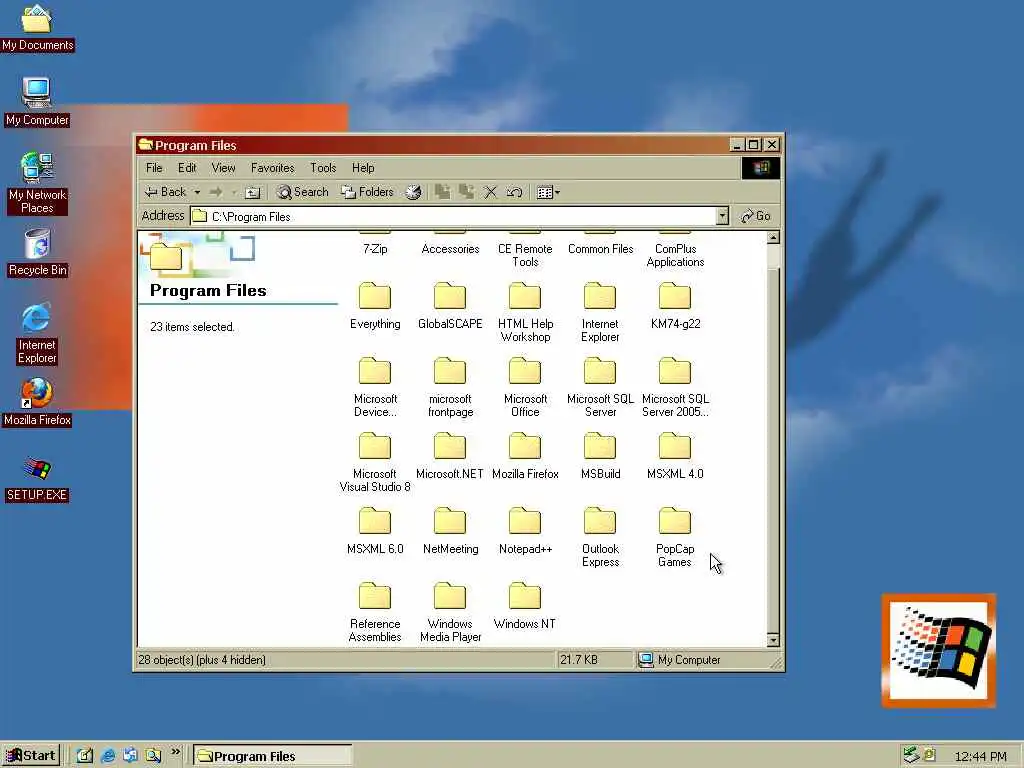Image resolution: width=1024 pixels, height=768 pixels.
Task: Select the Outlook Express folder
Action: (x=600, y=537)
